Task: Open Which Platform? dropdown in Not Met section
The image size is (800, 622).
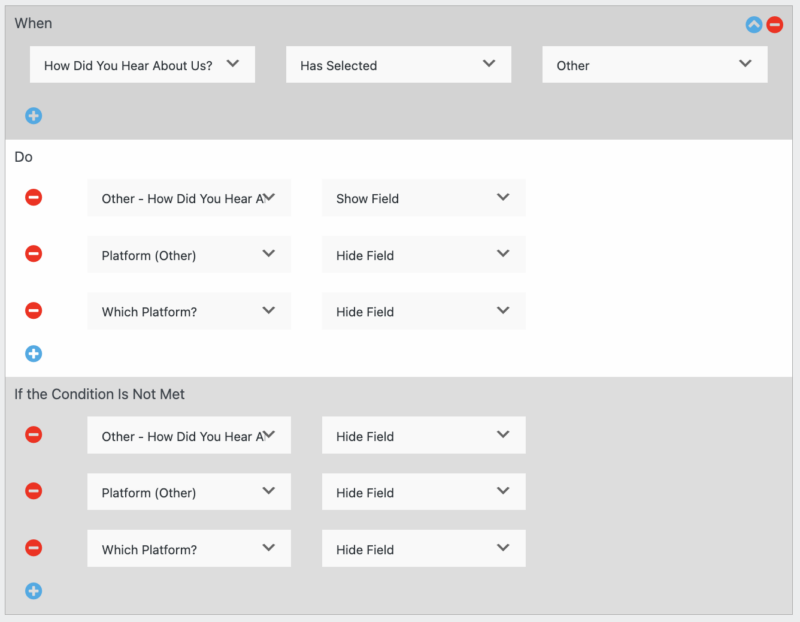Action: pos(189,548)
